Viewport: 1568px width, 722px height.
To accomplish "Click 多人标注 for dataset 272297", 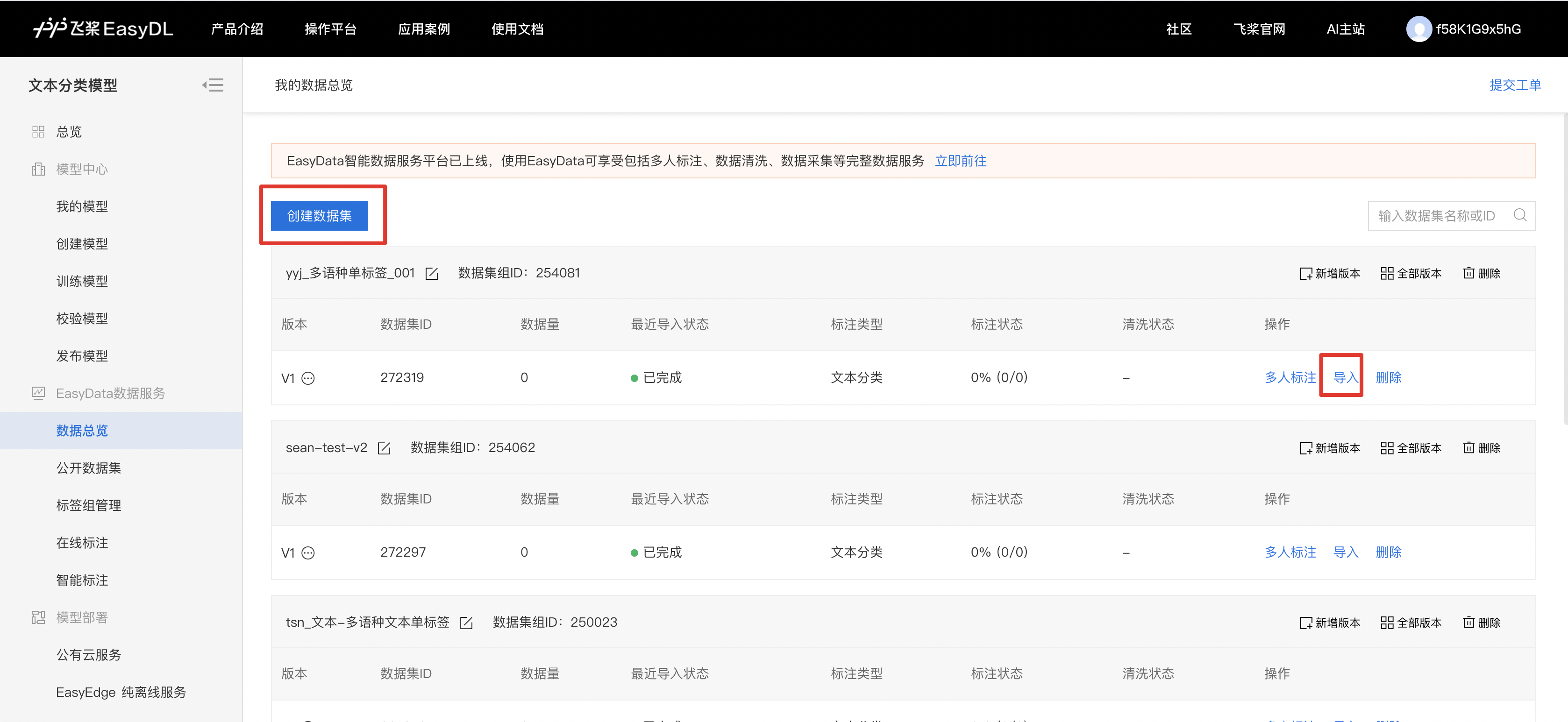I will click(1290, 552).
